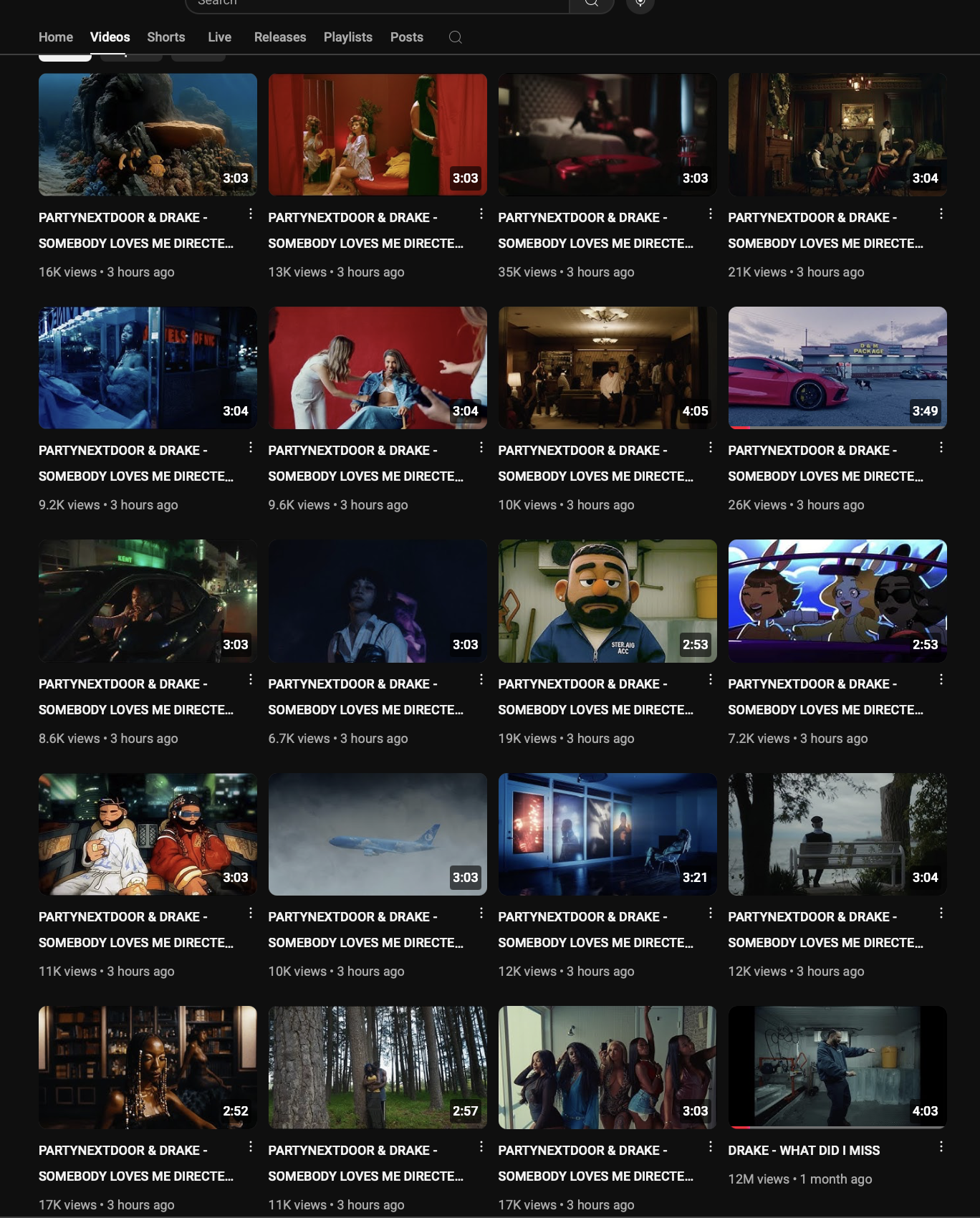Switch to the Shorts tab
The width and height of the screenshot is (980, 1218).
click(x=166, y=37)
